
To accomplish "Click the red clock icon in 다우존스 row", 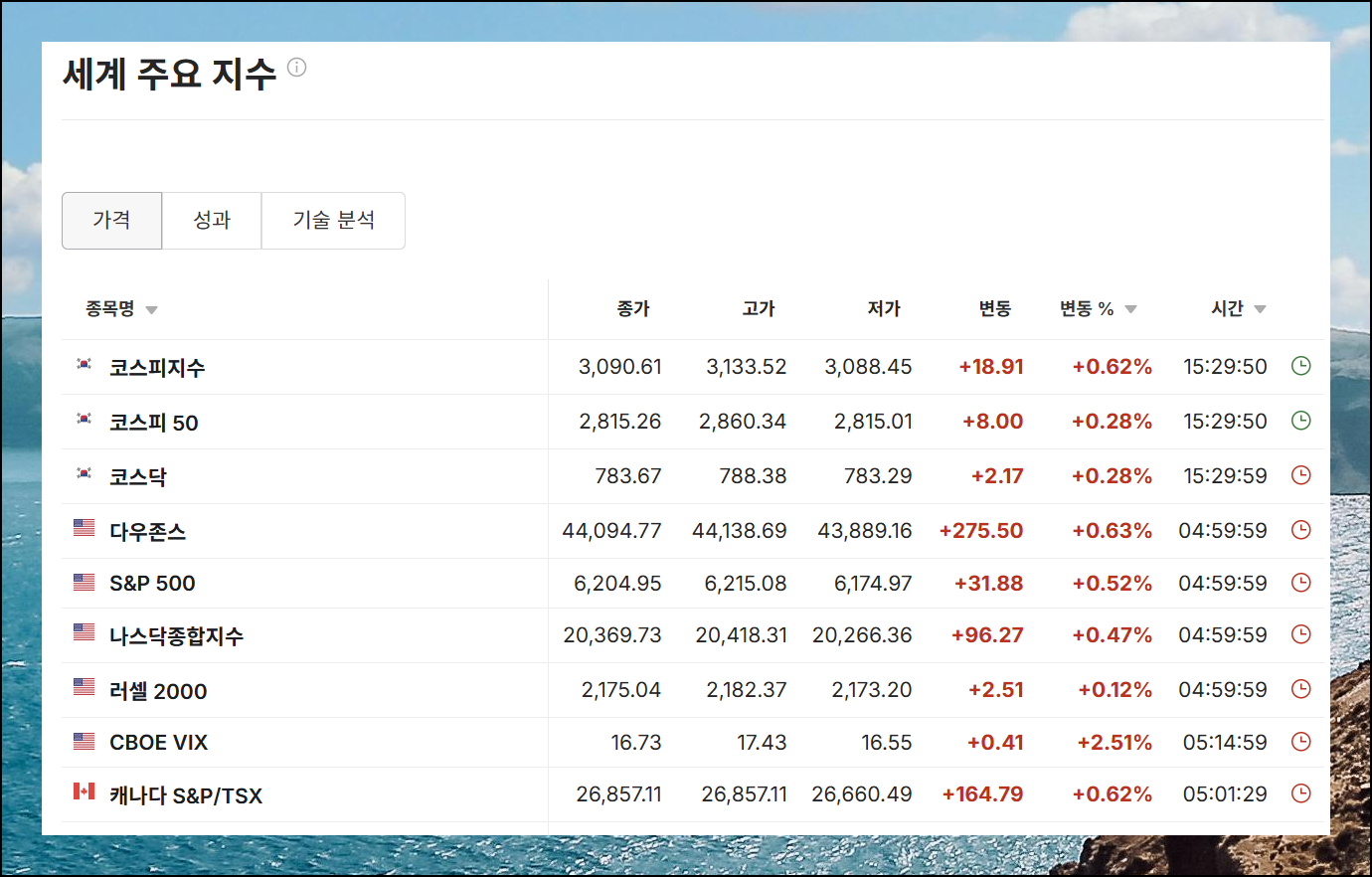I will (x=1300, y=530).
